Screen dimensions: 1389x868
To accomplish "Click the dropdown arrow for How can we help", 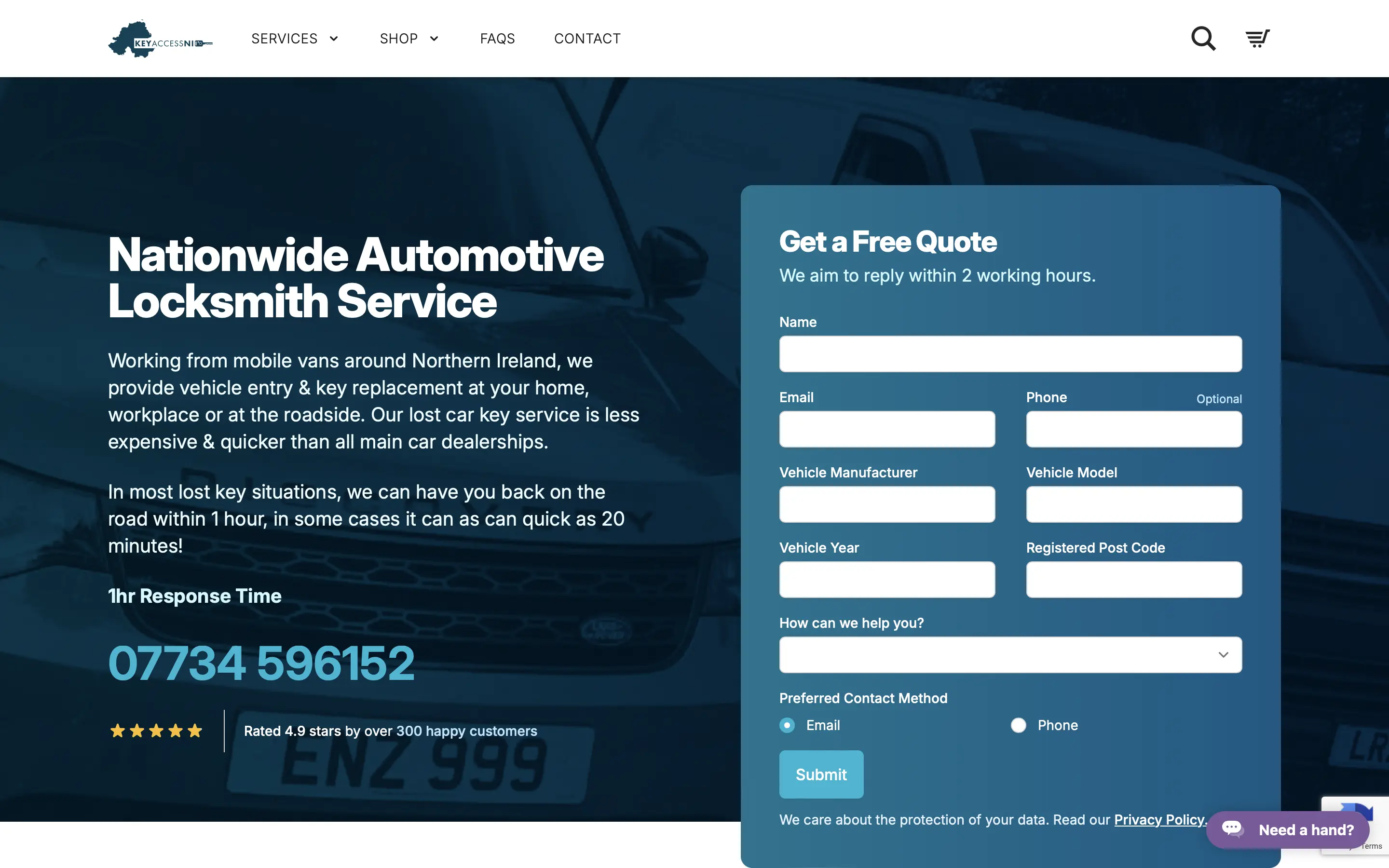I will coord(1223,654).
